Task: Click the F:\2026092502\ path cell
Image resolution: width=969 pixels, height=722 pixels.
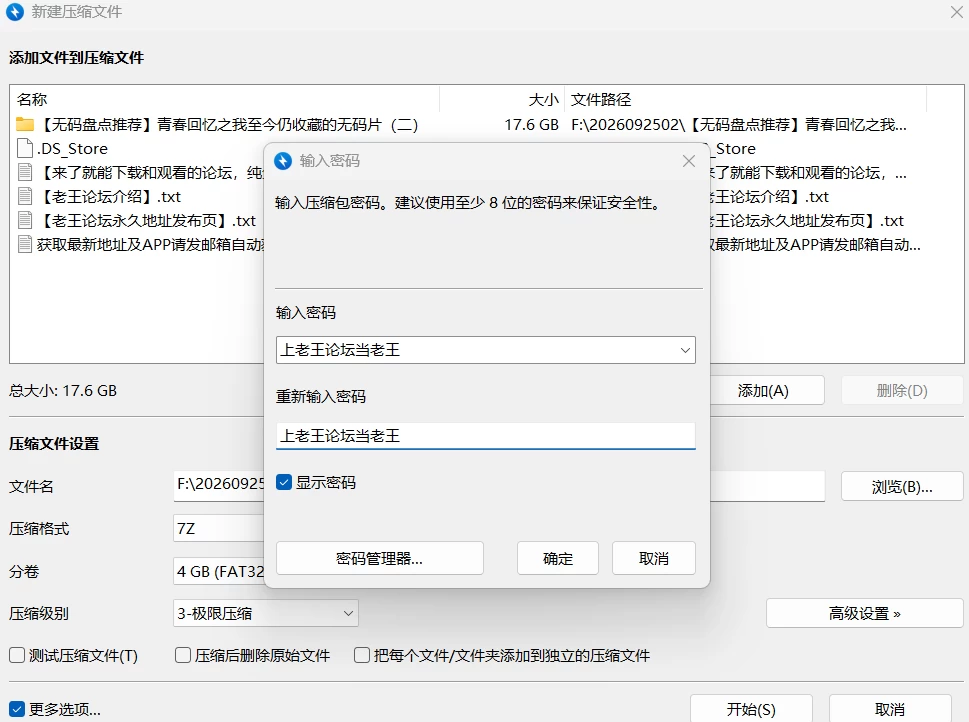Action: pyautogui.click(x=738, y=125)
